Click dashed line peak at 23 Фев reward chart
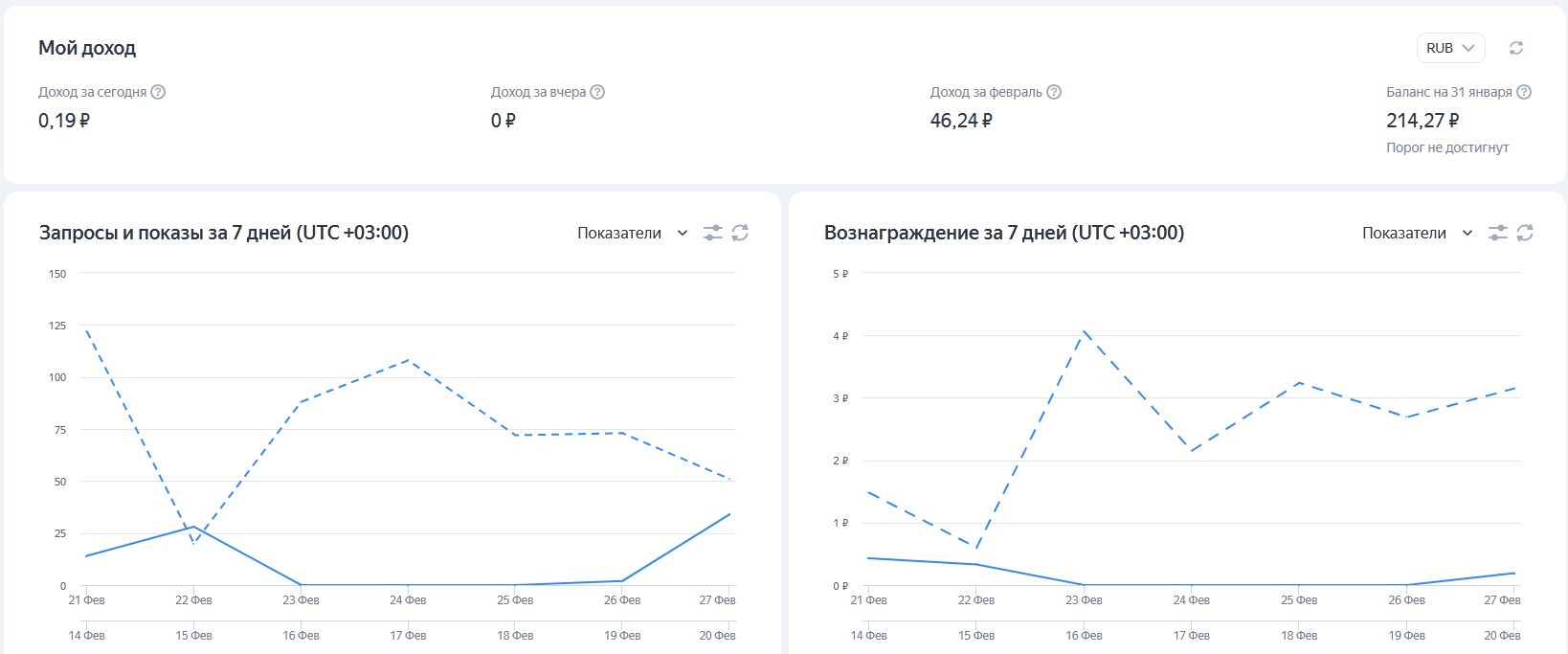The width and height of the screenshot is (1568, 654). (x=1085, y=330)
